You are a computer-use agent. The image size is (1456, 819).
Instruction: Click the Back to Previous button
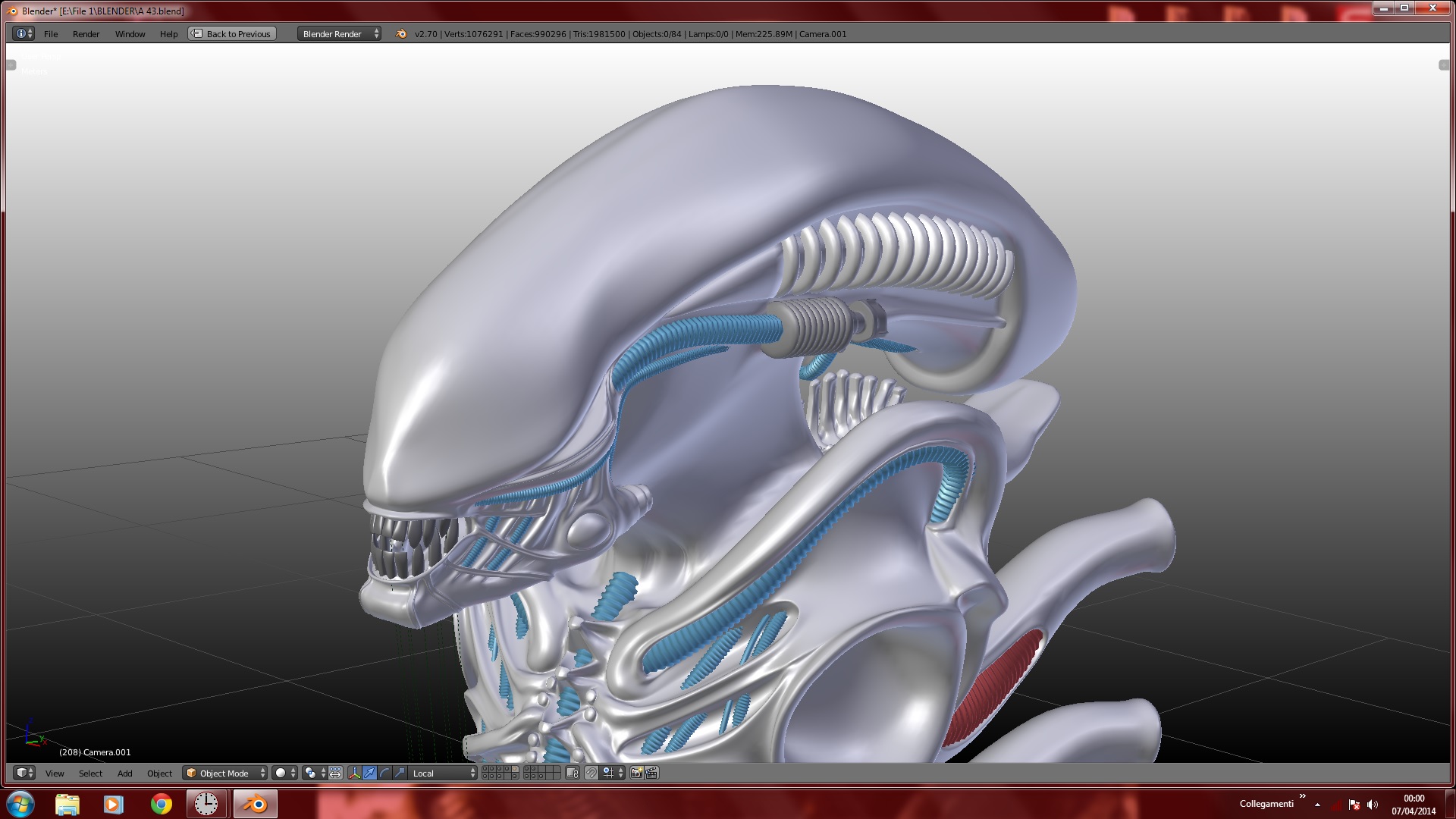232,33
